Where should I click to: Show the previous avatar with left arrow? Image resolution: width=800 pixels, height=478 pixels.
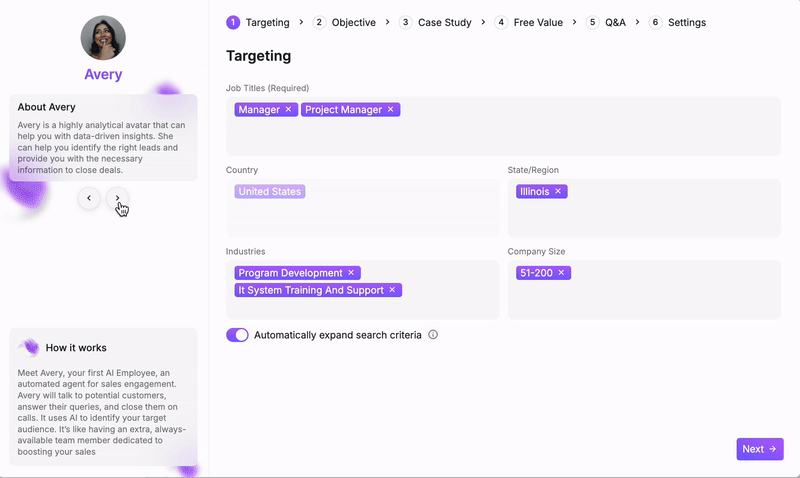[x=89, y=198]
